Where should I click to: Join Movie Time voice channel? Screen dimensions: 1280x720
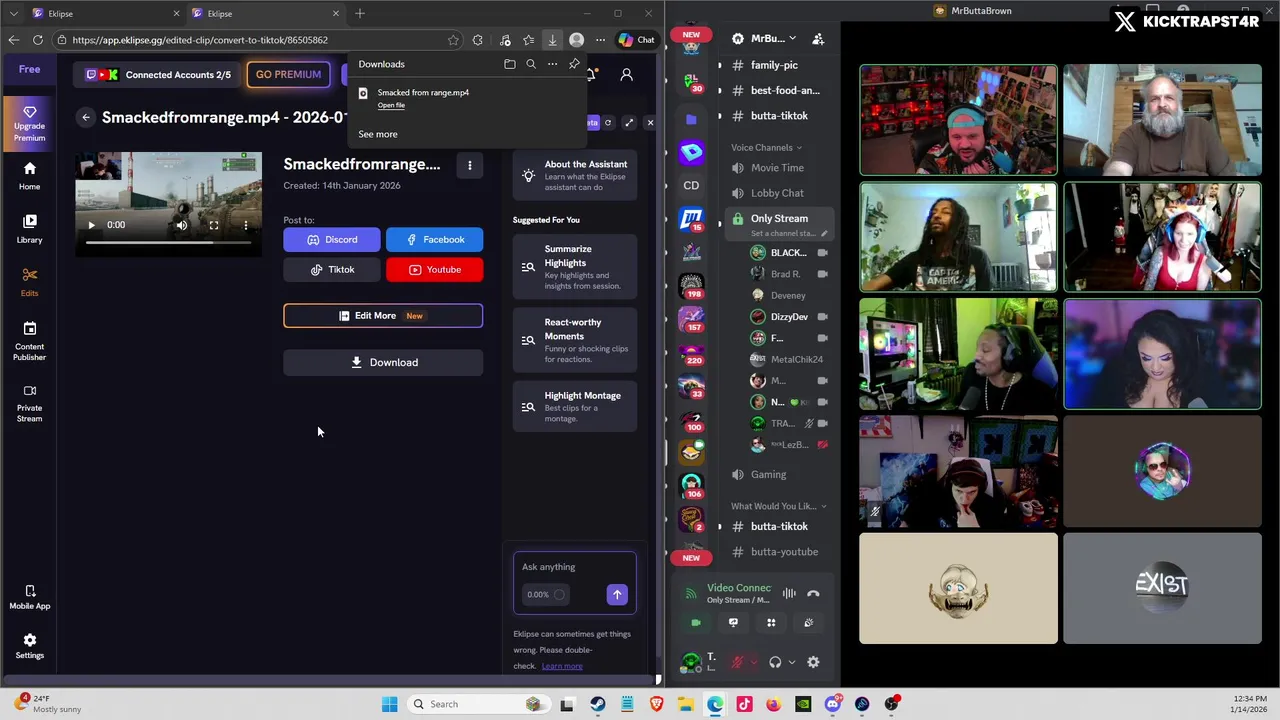[777, 168]
